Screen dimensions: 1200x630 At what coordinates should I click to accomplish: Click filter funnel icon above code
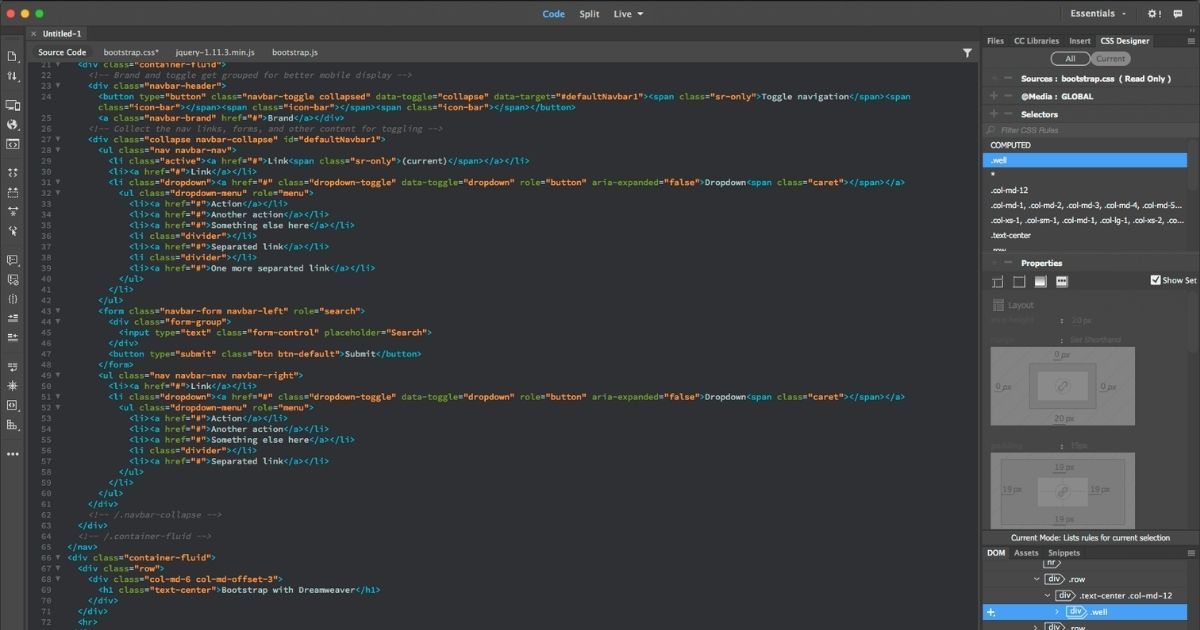[x=967, y=52]
